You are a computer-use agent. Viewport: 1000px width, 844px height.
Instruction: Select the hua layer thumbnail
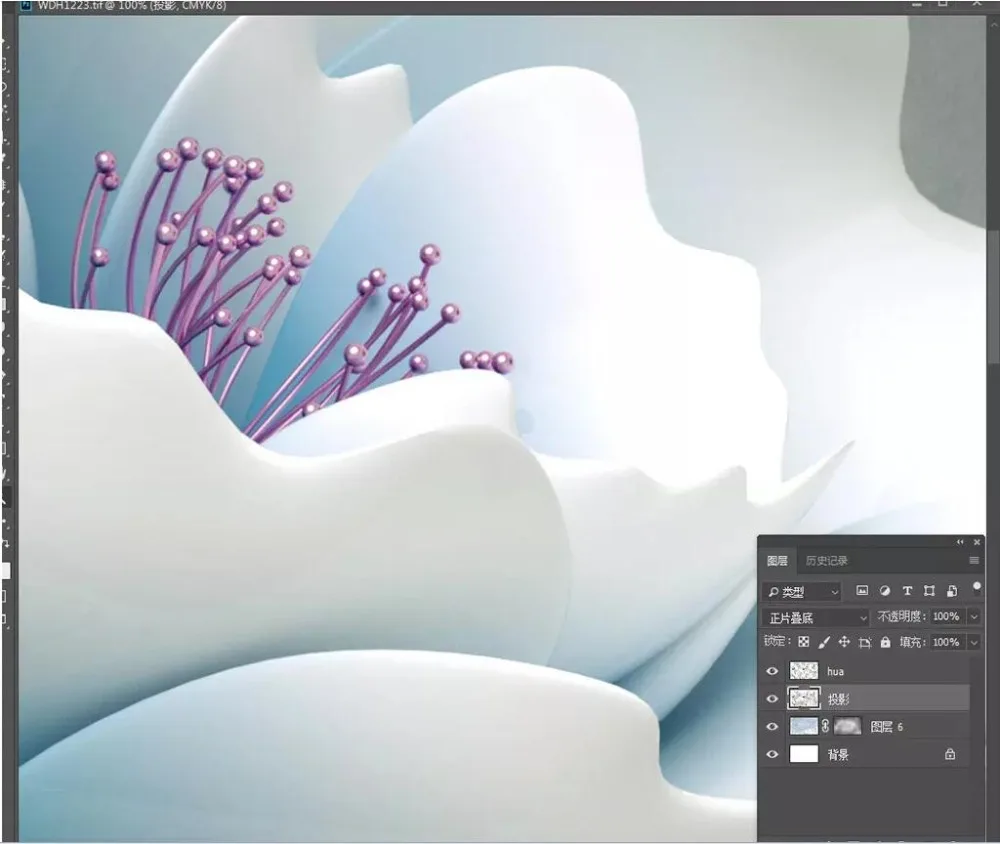pyautogui.click(x=804, y=671)
